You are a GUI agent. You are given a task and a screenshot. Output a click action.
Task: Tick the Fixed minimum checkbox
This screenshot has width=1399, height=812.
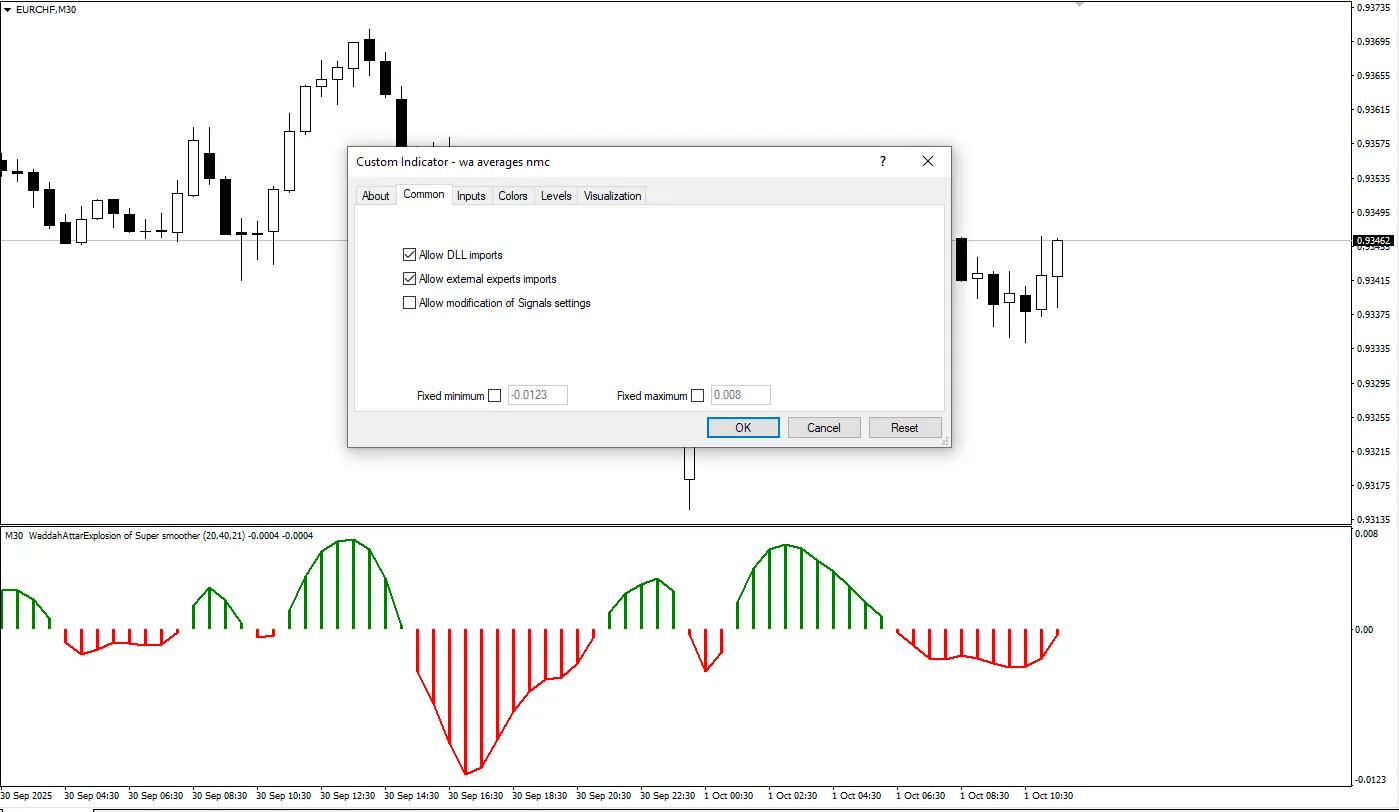494,396
